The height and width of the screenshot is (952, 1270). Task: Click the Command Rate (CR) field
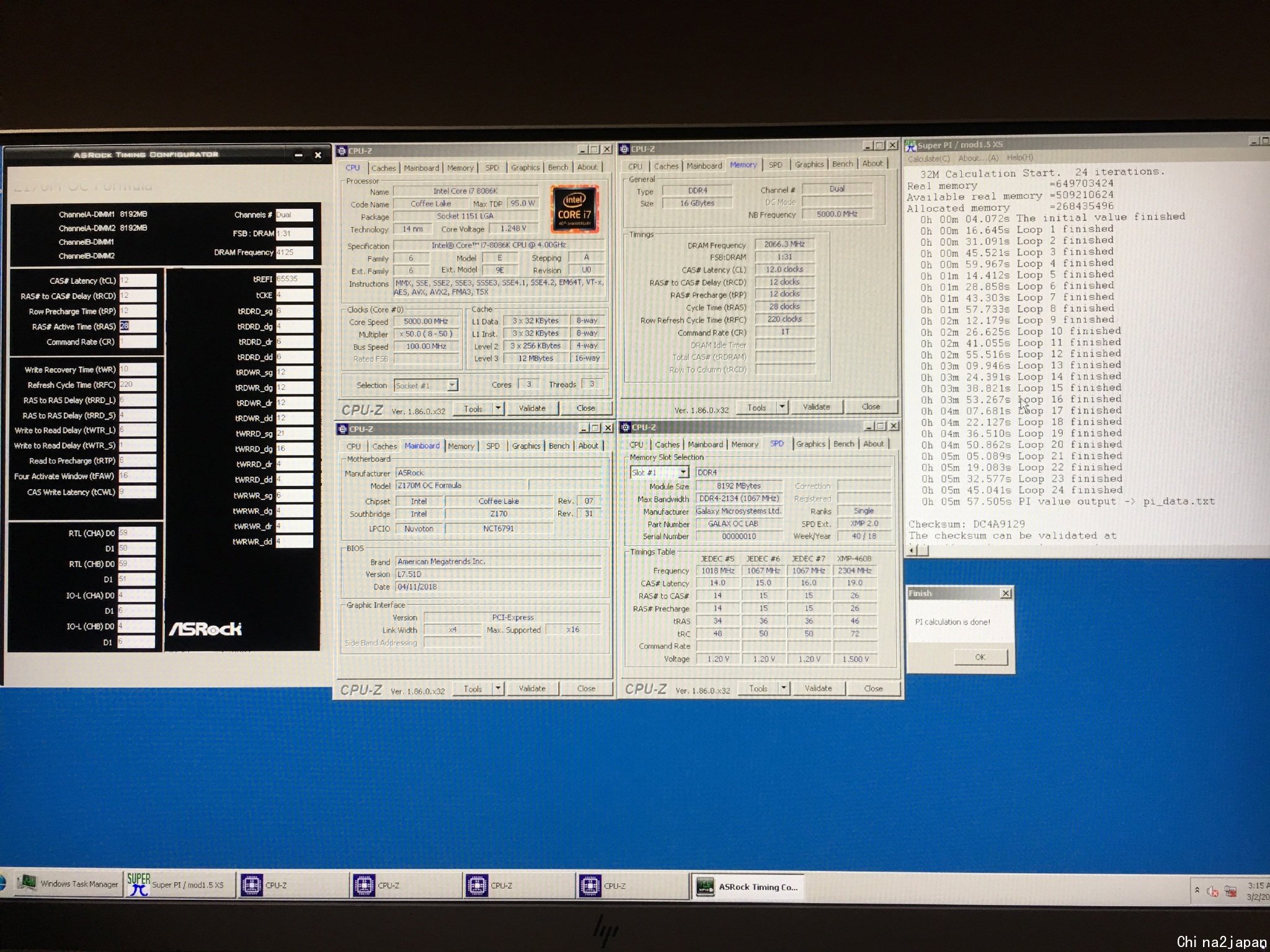(138, 342)
